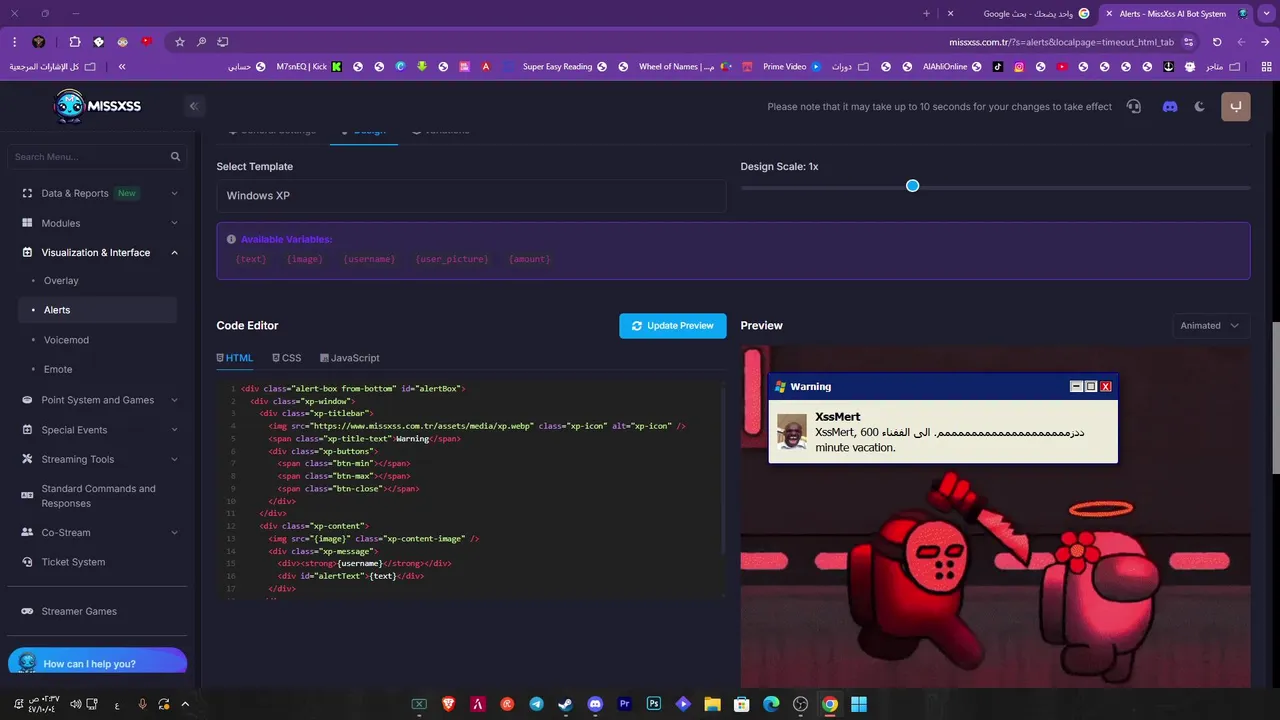
Task: Click Available Variables info icon
Action: [x=232, y=240]
